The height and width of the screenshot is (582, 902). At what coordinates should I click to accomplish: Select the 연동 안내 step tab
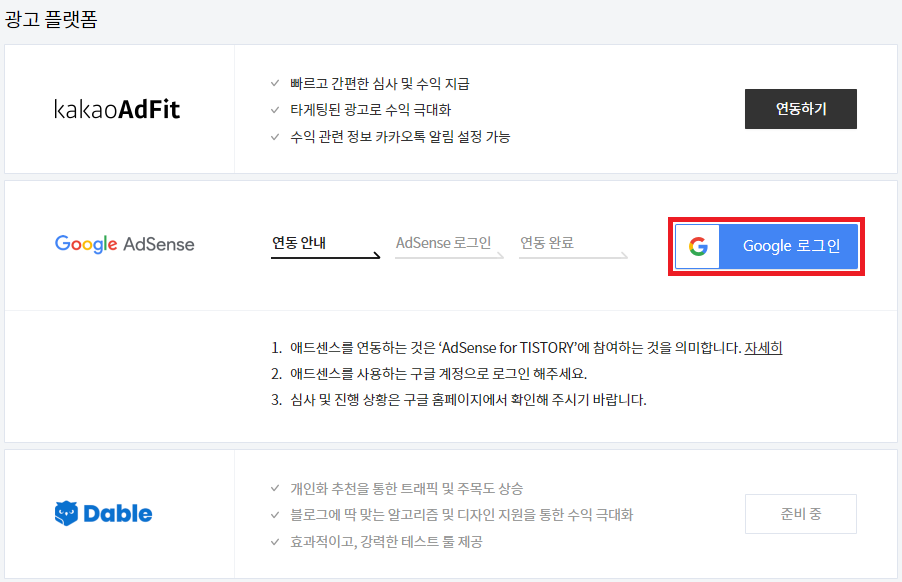click(325, 246)
